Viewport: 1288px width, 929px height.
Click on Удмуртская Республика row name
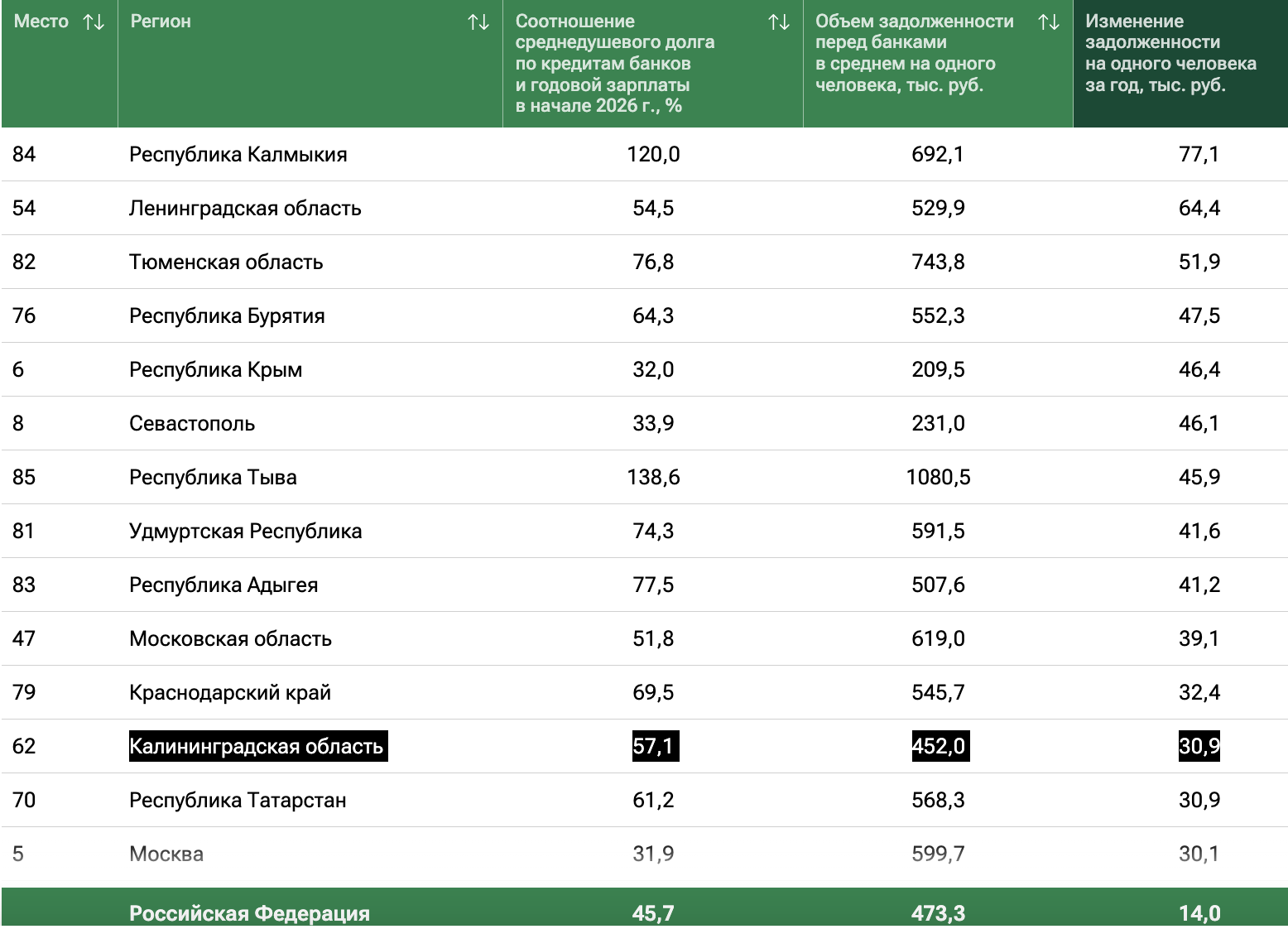pos(245,532)
